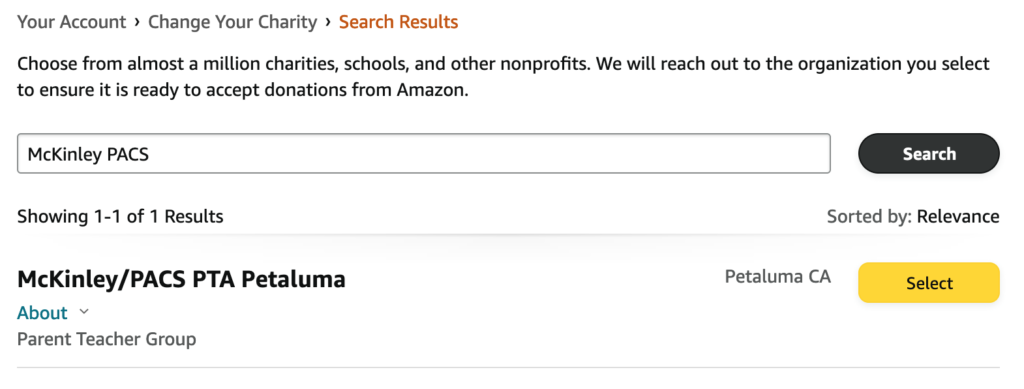Screen dimensions: 1024x389
Task: Open the About link for McKinley/PACS
Action: 42,313
